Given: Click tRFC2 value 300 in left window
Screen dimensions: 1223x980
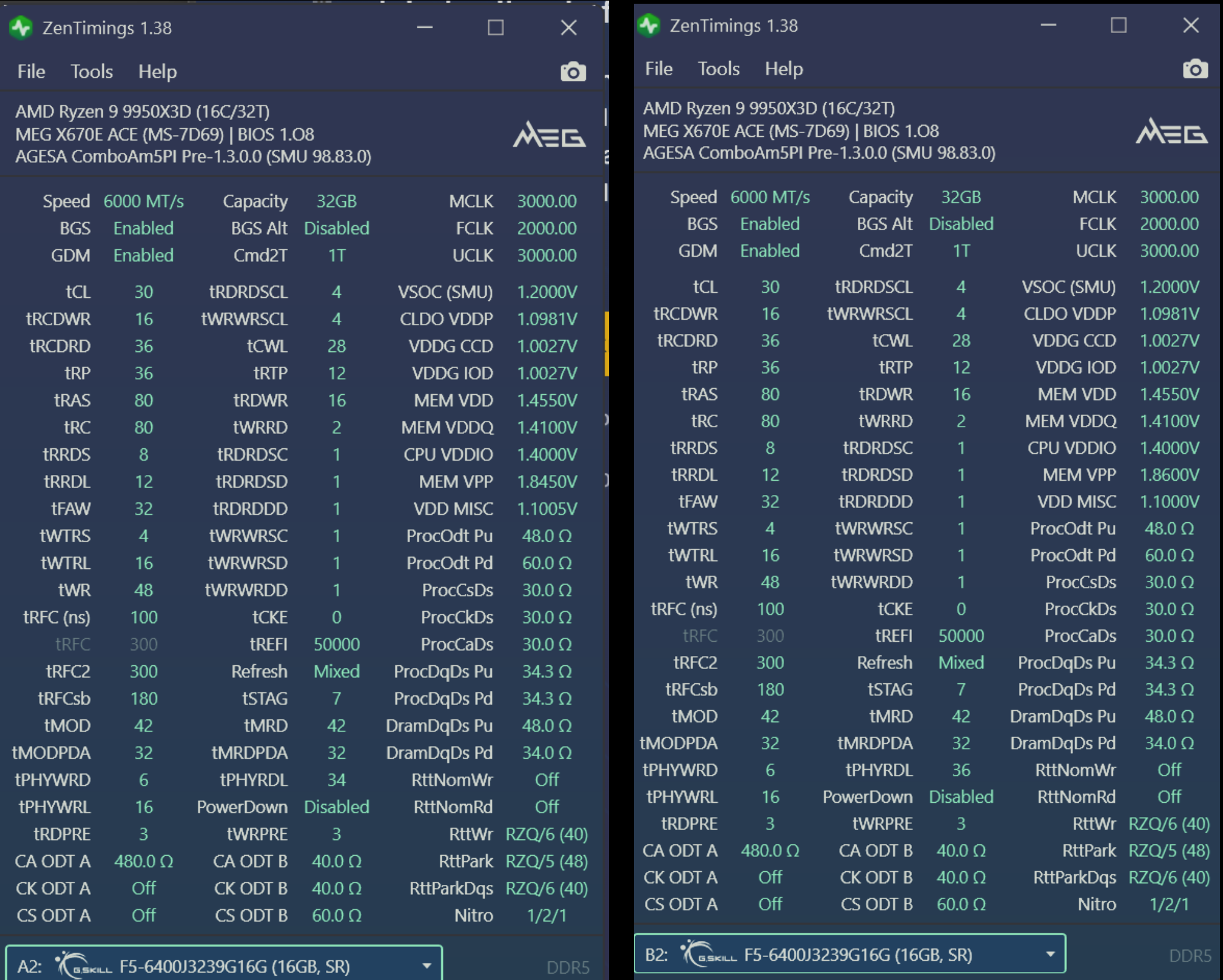Looking at the screenshot, I should pyautogui.click(x=144, y=672).
